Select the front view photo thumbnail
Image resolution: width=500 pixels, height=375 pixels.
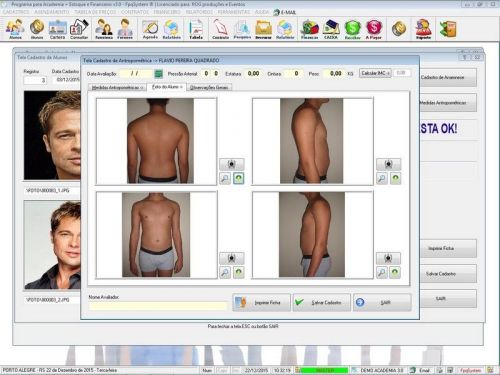tap(156, 235)
